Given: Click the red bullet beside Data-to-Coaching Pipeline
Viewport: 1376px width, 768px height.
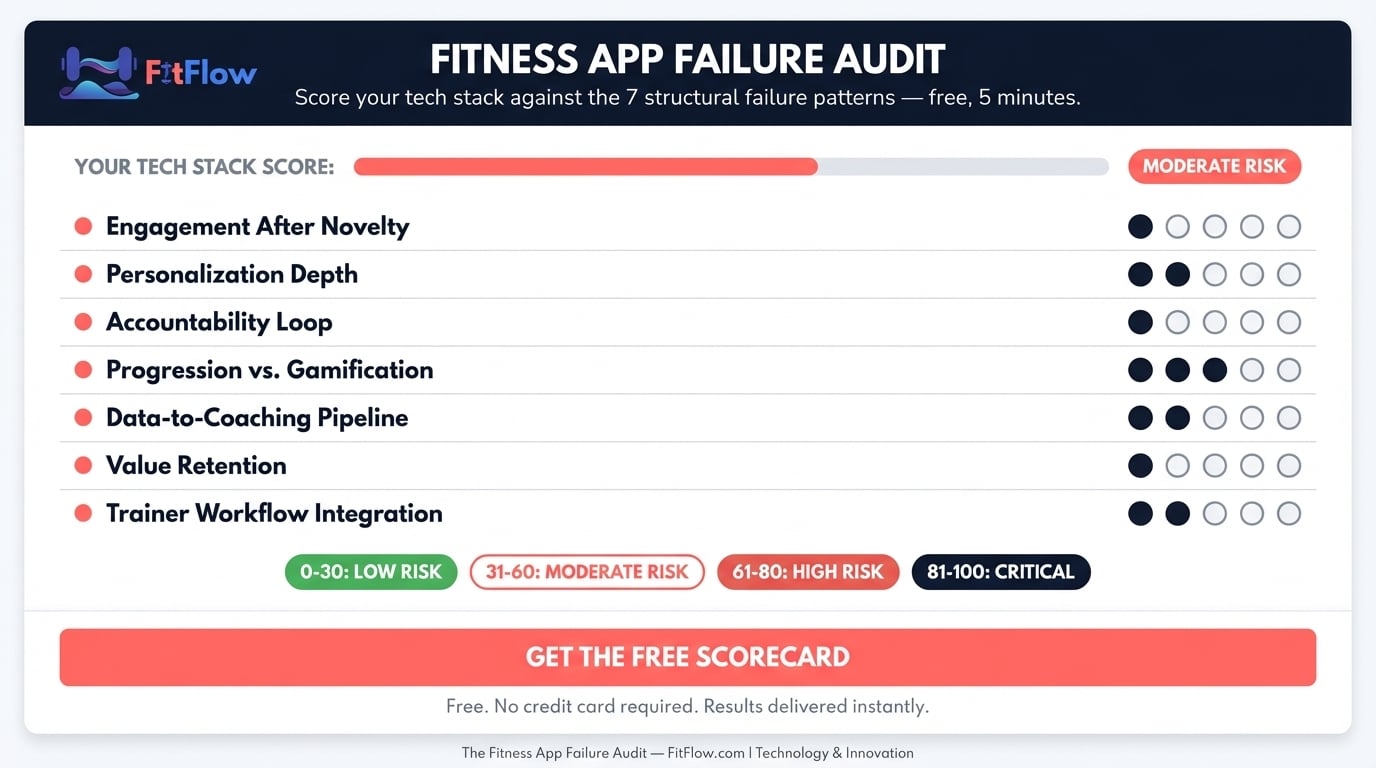Looking at the screenshot, I should 84,418.
